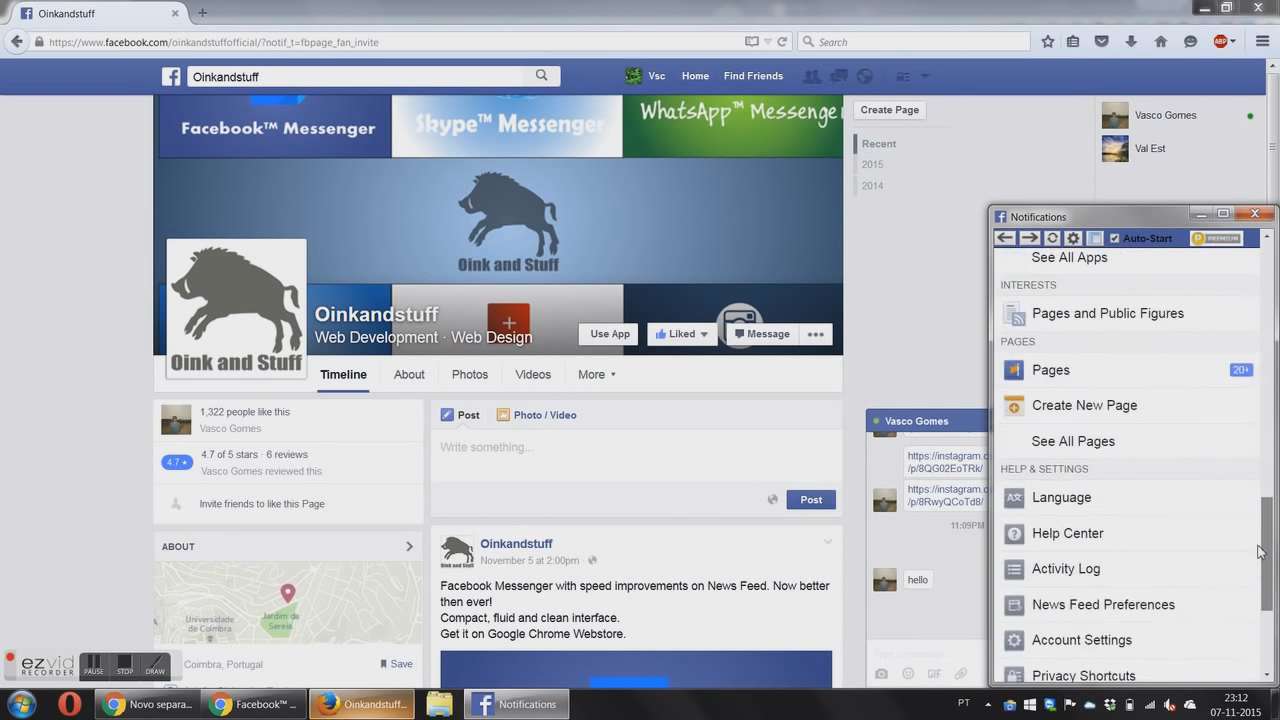Go to Firefox home page
1280x720 pixels.
[1160, 42]
